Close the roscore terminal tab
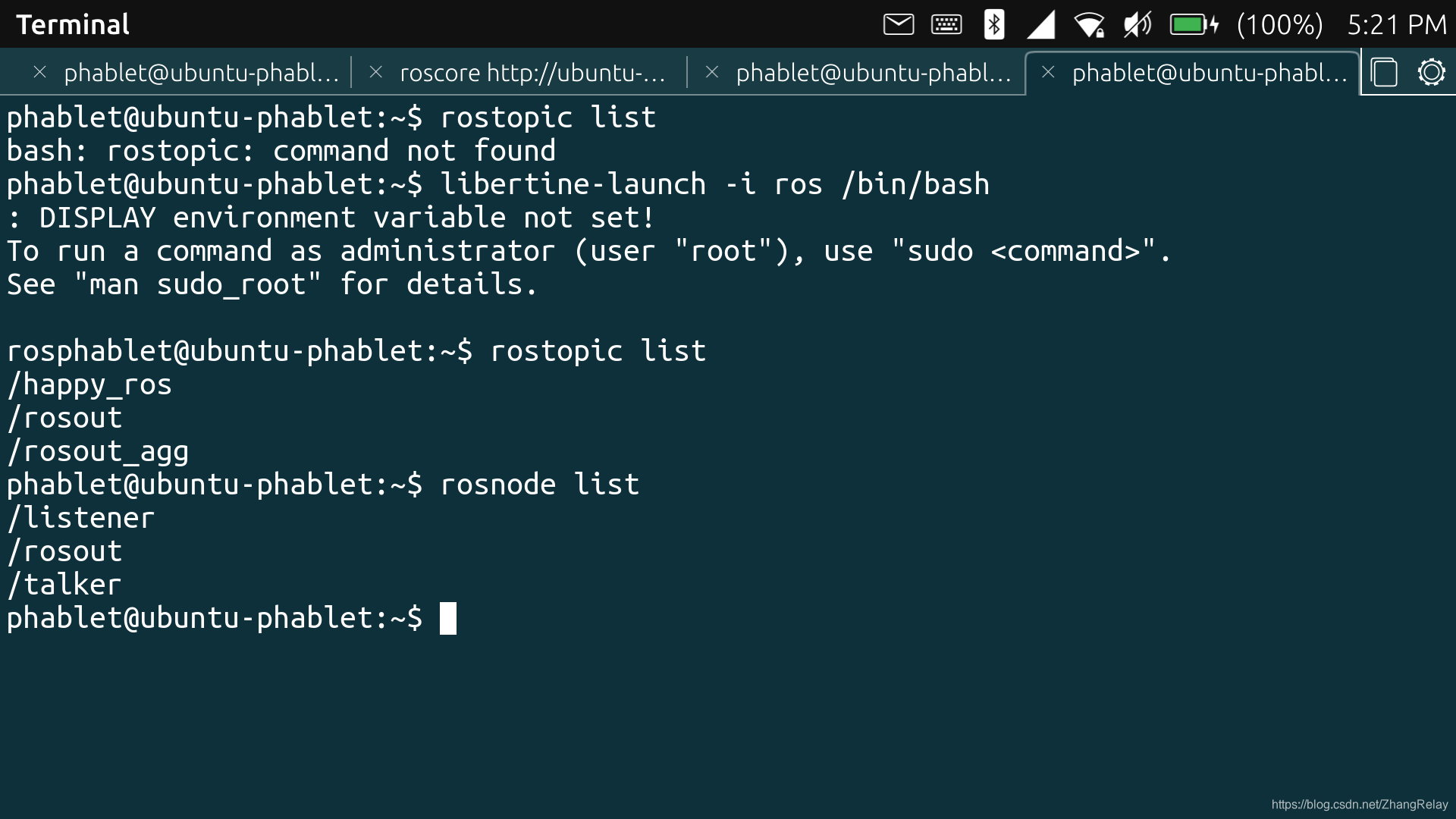Viewport: 1456px width, 819px height. 377,72
